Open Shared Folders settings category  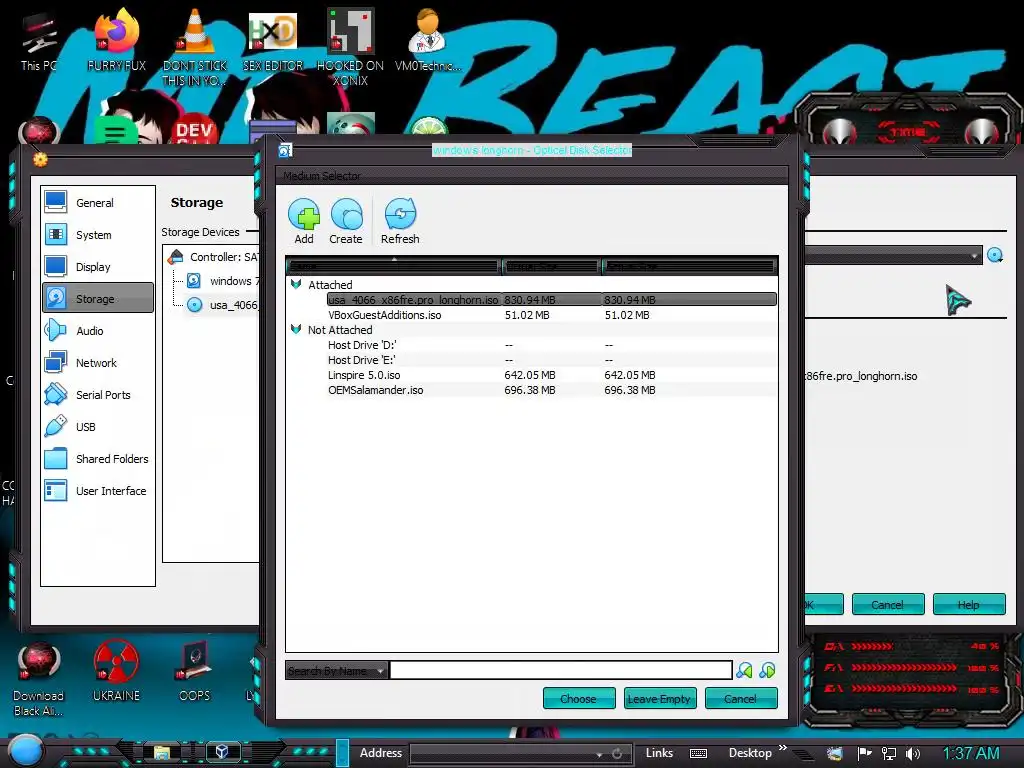(x=98, y=458)
